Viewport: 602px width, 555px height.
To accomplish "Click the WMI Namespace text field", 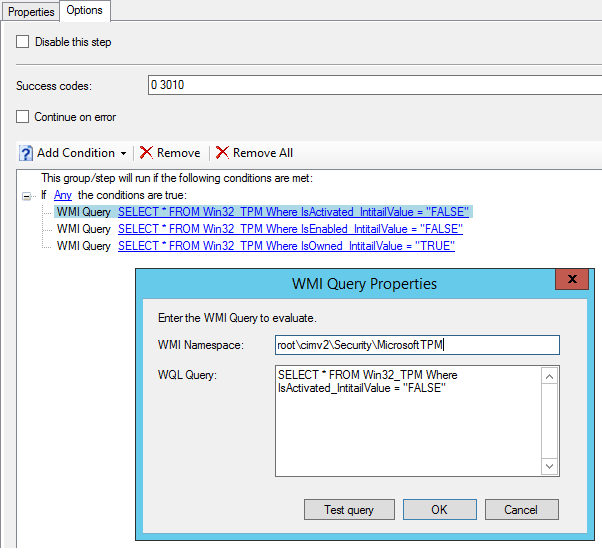I will (417, 345).
